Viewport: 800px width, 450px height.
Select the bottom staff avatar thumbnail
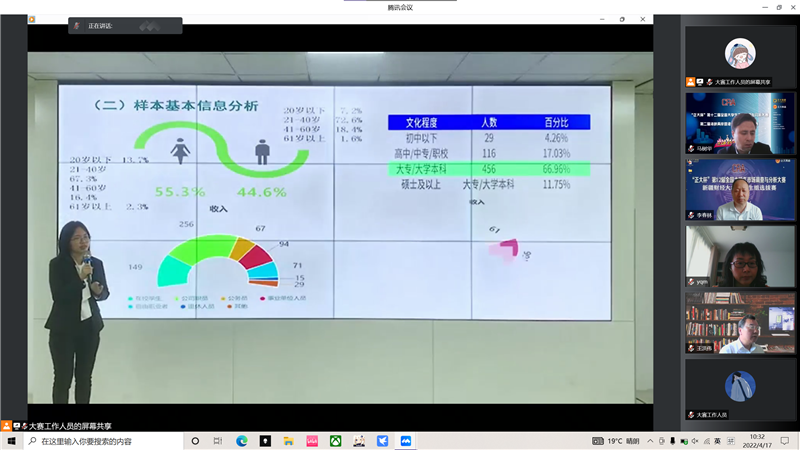[x=739, y=388]
